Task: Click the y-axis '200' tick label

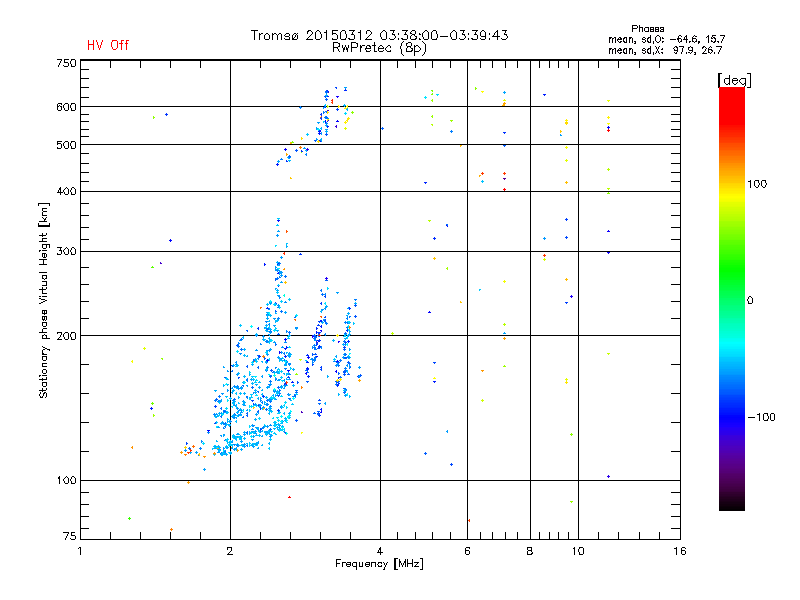Action: click(67, 336)
